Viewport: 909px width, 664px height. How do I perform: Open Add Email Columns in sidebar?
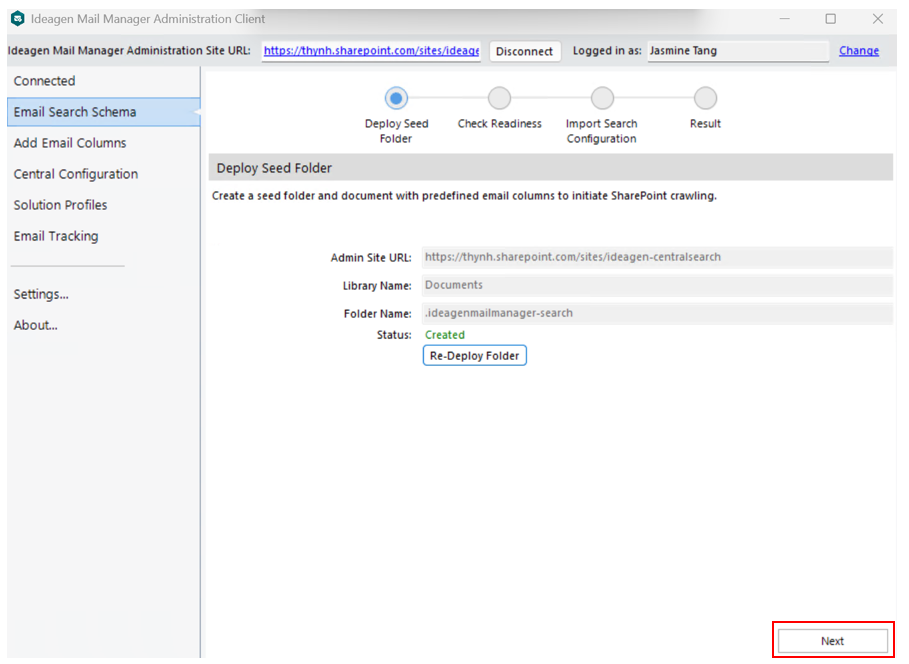pyautogui.click(x=70, y=143)
